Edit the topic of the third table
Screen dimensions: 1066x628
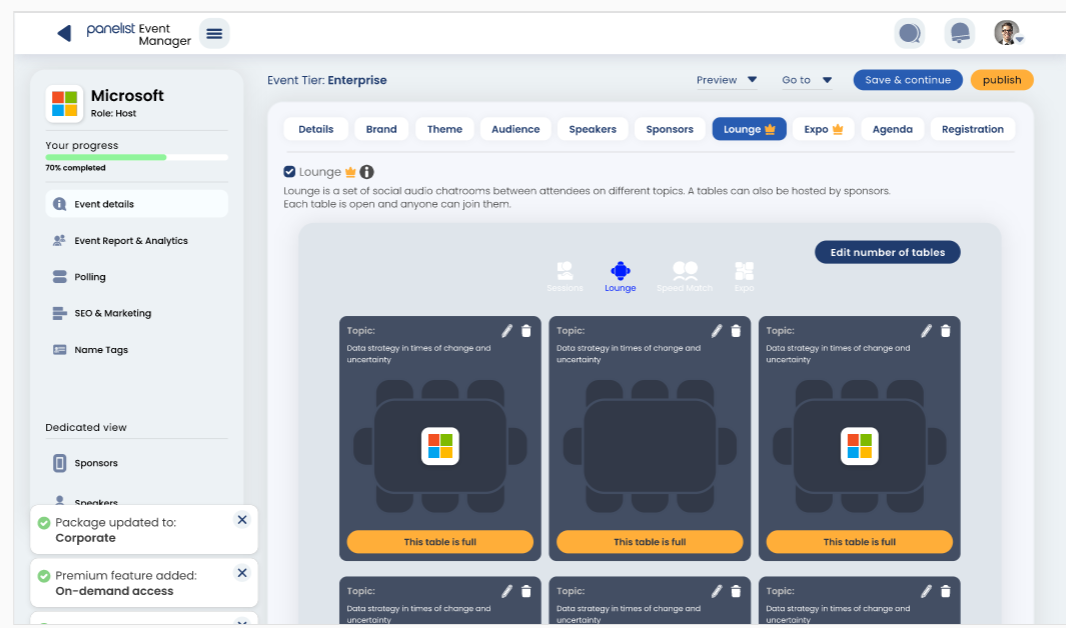(x=926, y=331)
